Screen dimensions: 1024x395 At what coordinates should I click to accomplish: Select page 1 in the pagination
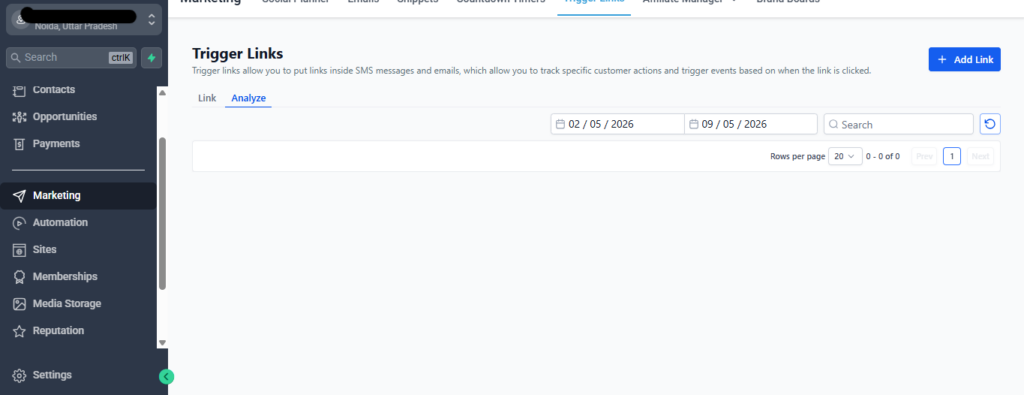pos(952,156)
